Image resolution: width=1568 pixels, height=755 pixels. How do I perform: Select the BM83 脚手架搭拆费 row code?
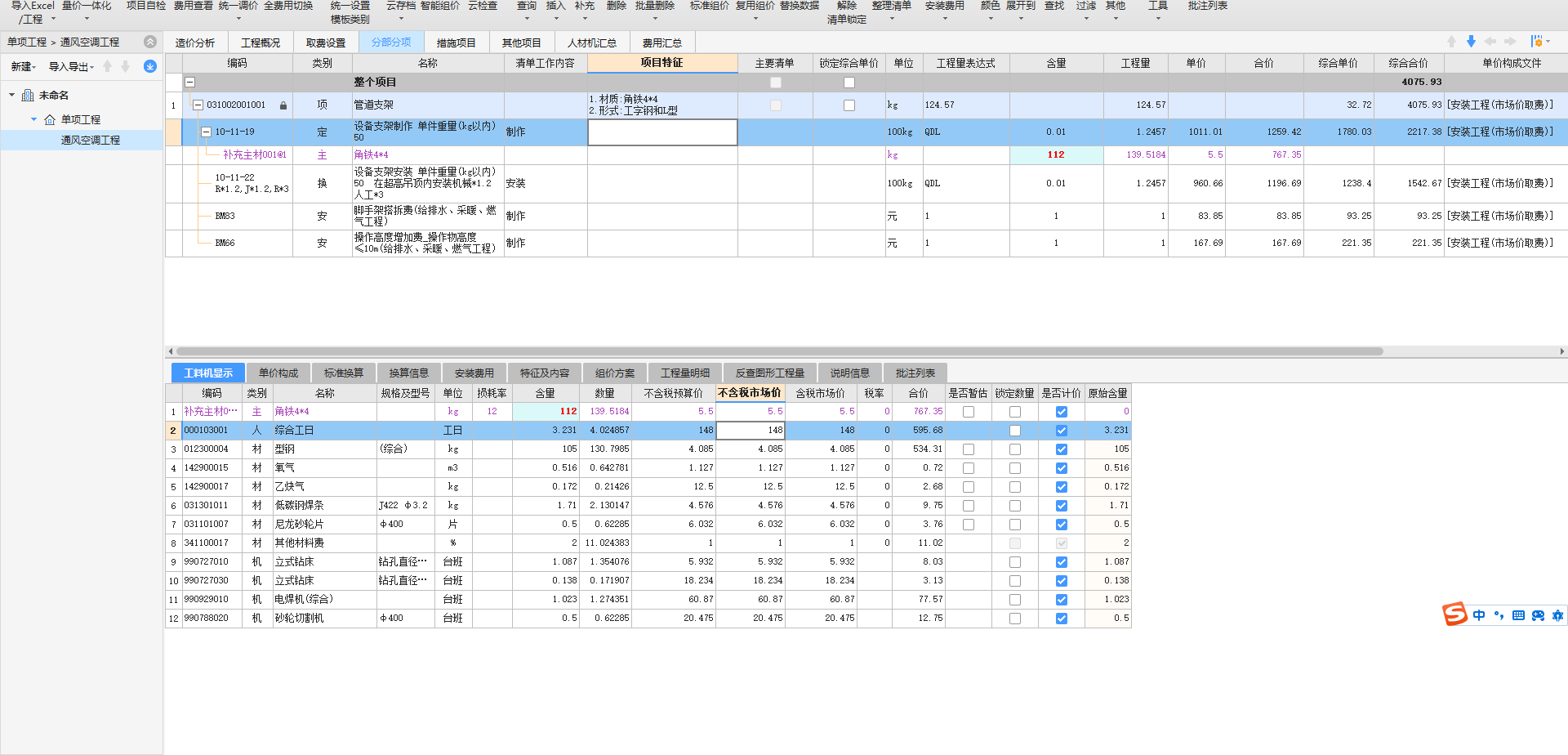tap(225, 217)
